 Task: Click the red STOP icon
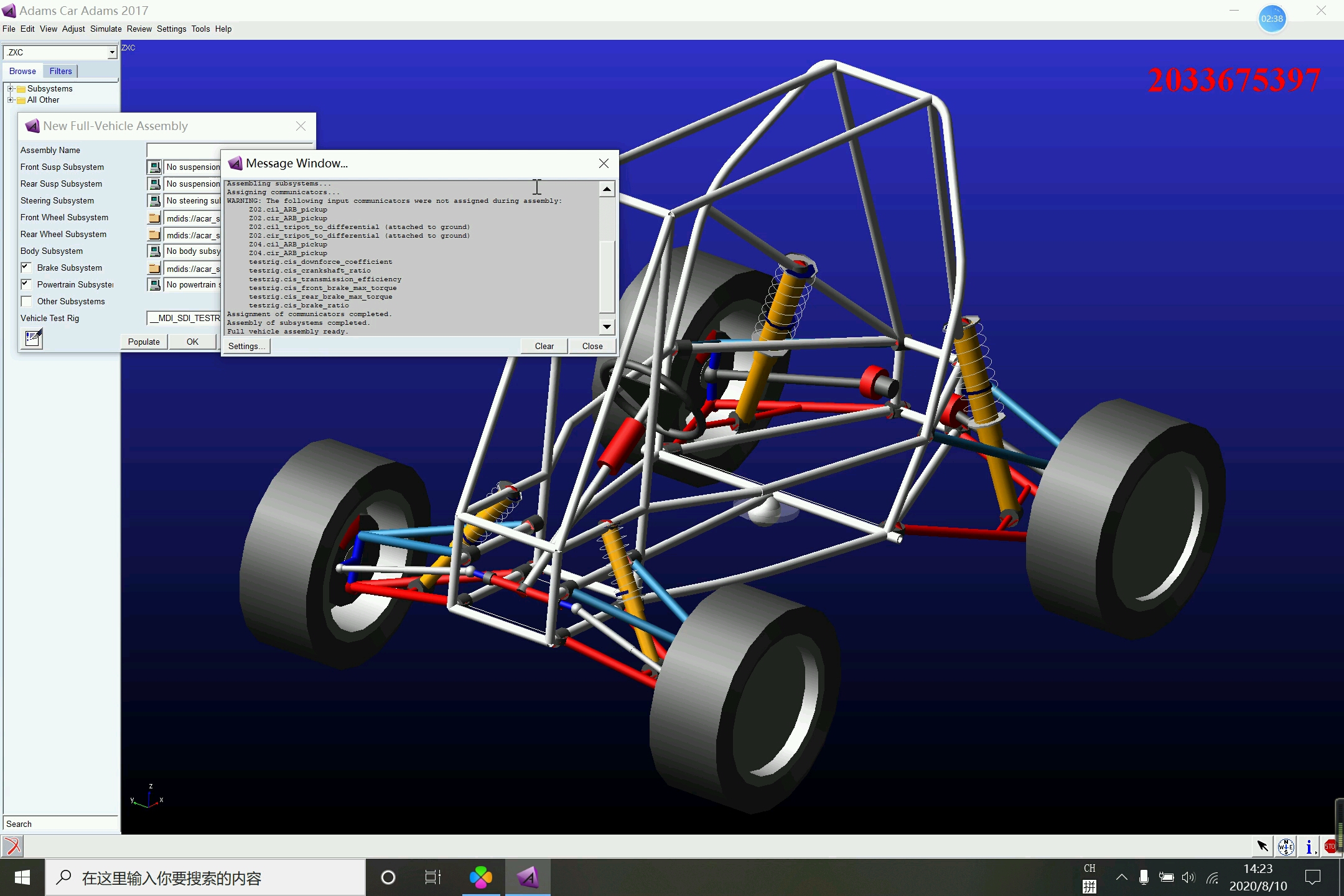[1330, 846]
